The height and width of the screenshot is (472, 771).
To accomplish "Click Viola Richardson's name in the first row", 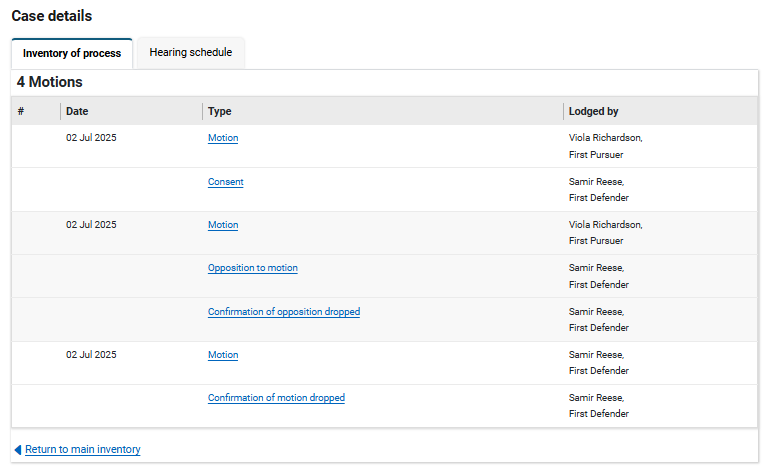I will [605, 138].
